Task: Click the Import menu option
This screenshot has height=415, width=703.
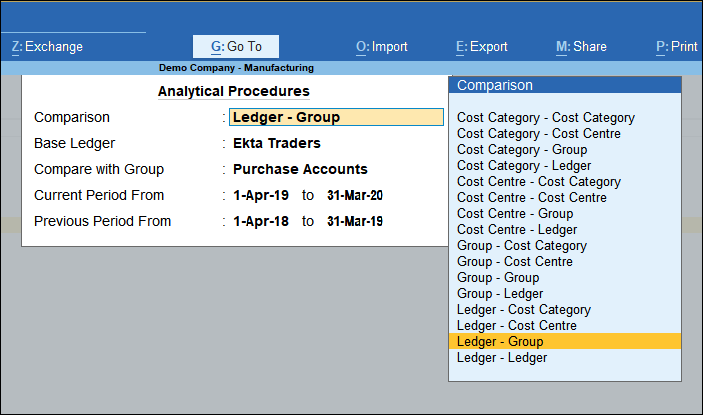Action: [382, 47]
